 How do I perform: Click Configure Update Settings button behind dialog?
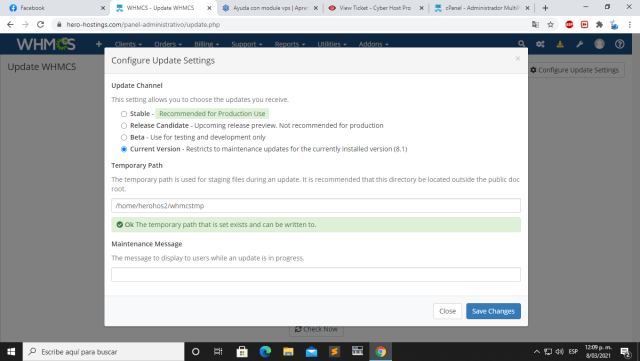[576, 70]
